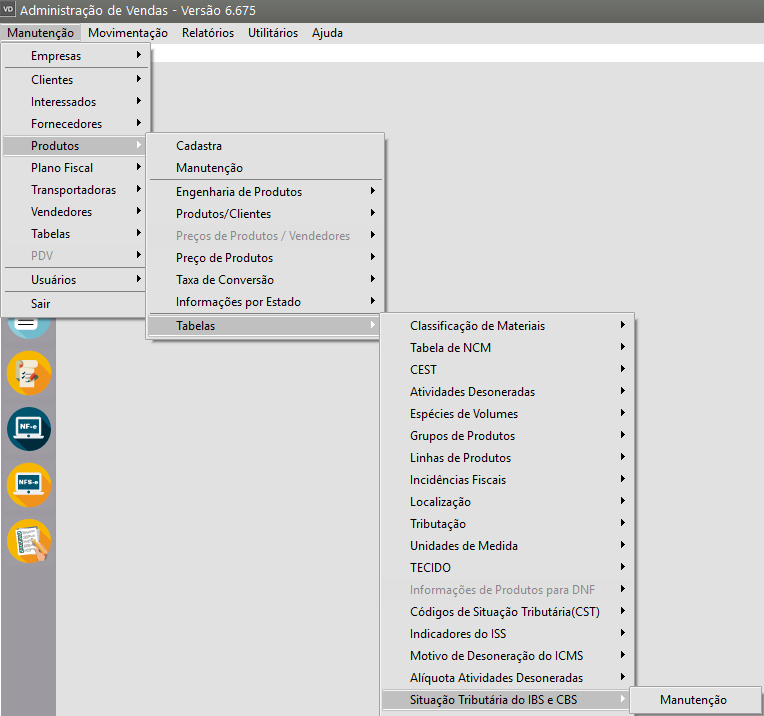Click the NFS-e laptop icon in sidebar

point(28,484)
